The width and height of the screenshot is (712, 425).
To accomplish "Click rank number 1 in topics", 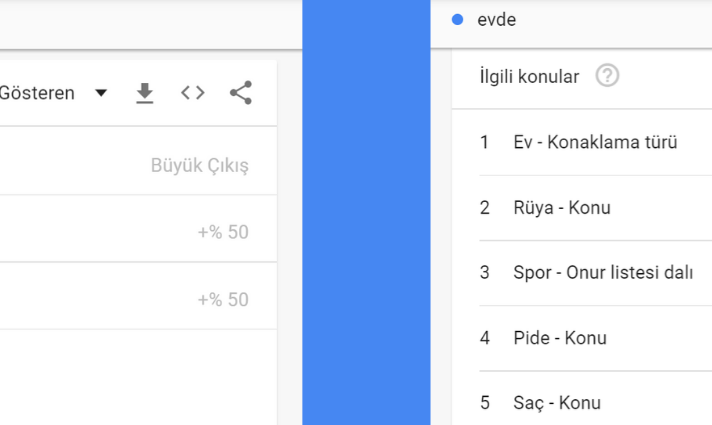I will [485, 142].
